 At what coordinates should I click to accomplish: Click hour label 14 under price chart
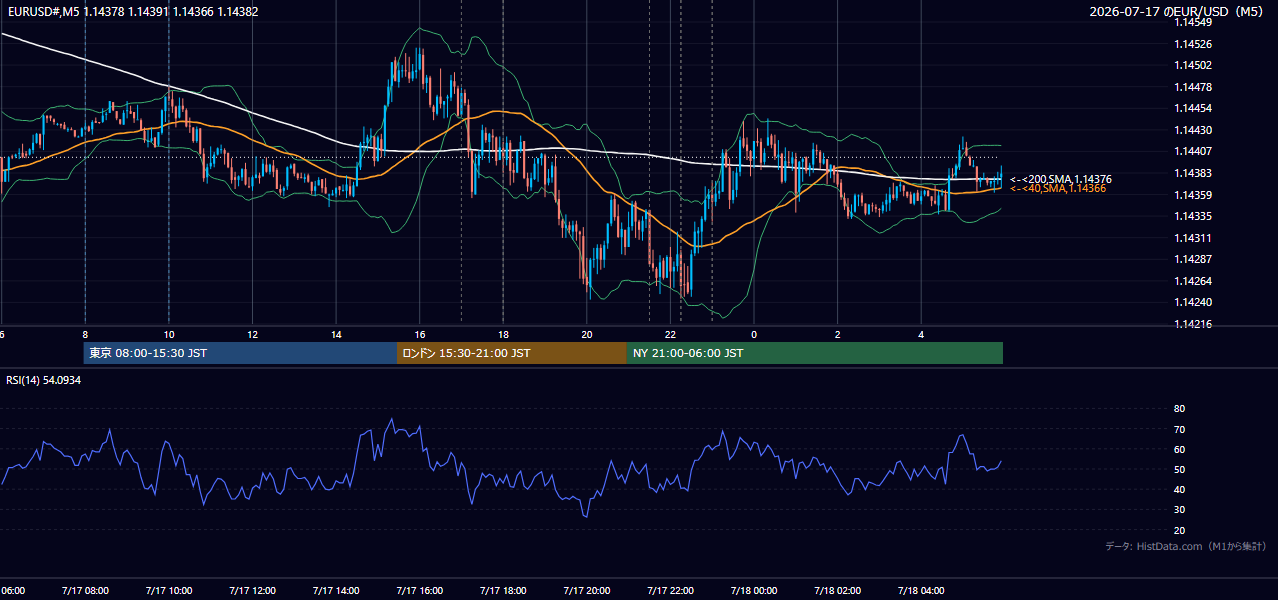pos(336,334)
